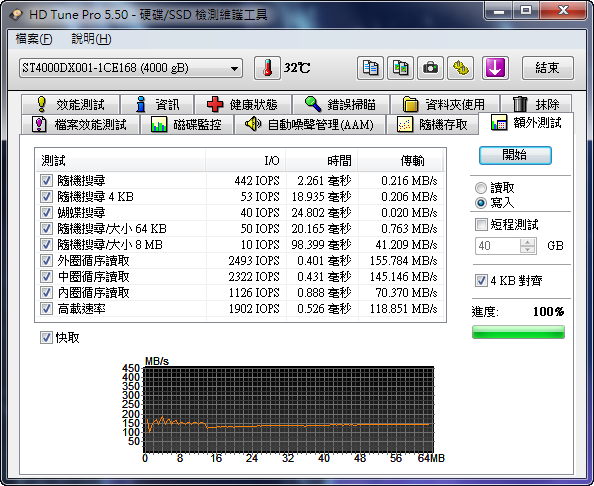
Task: Click the 結束 exit button
Action: tap(547, 68)
